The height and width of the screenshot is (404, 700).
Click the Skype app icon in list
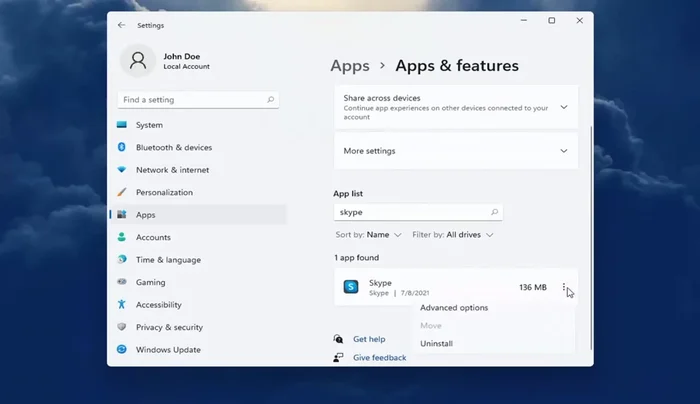[351, 287]
